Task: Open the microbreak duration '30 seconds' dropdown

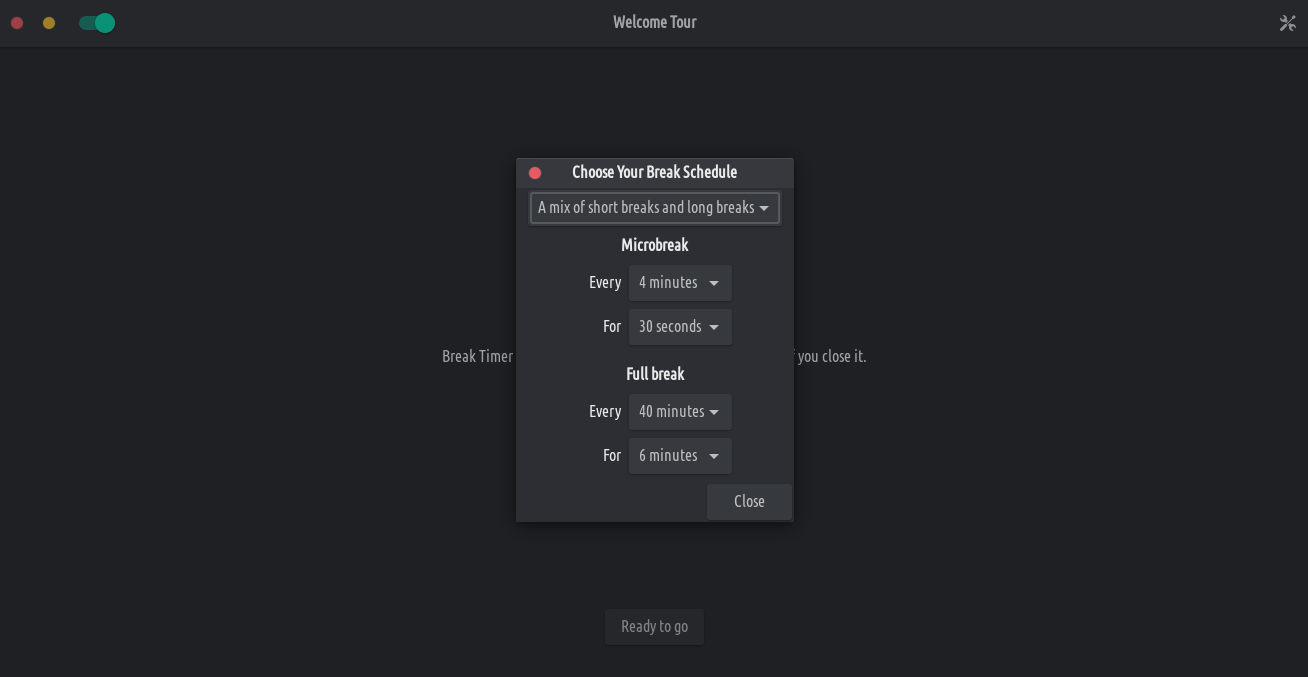Action: [x=680, y=327]
